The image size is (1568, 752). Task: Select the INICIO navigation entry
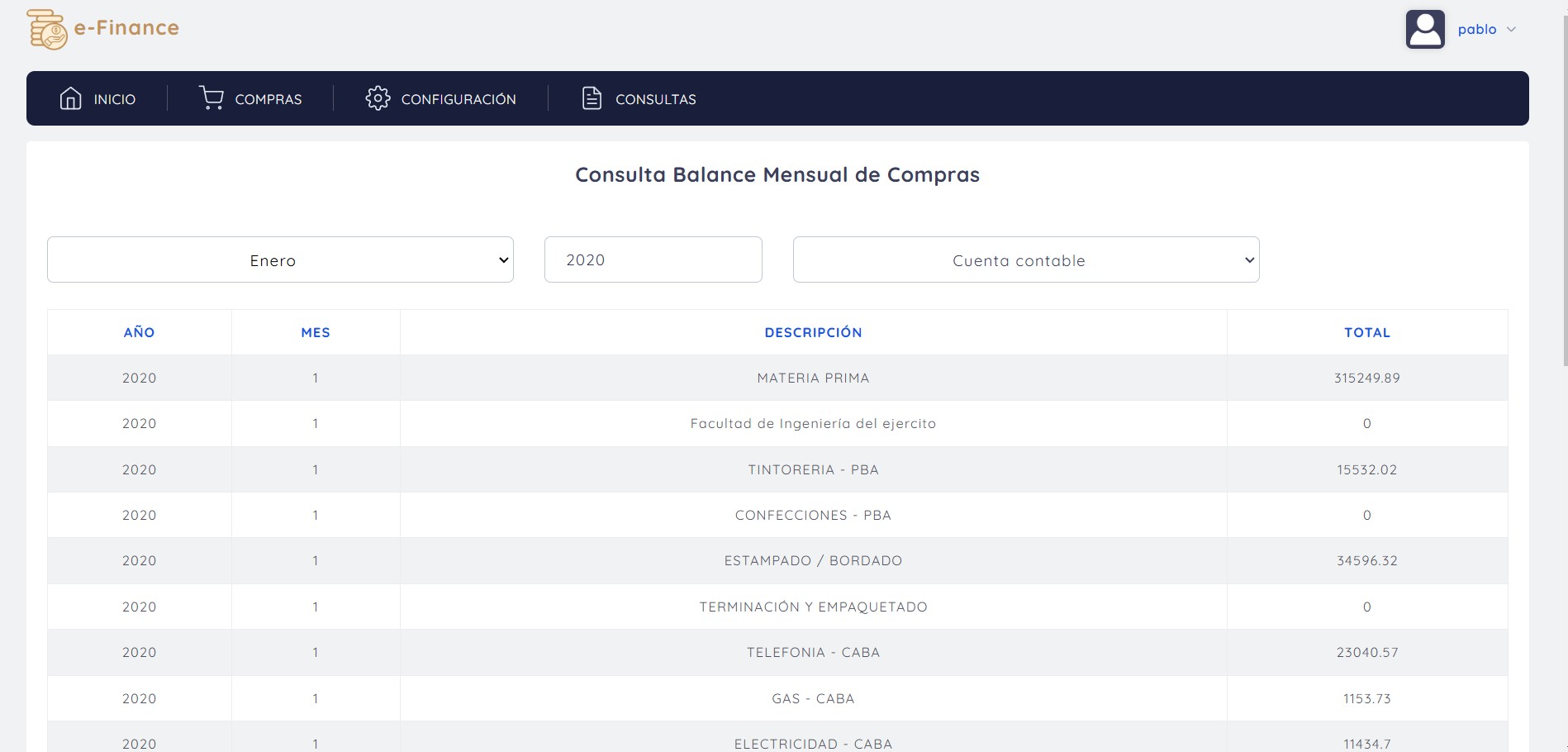pyautogui.click(x=114, y=98)
